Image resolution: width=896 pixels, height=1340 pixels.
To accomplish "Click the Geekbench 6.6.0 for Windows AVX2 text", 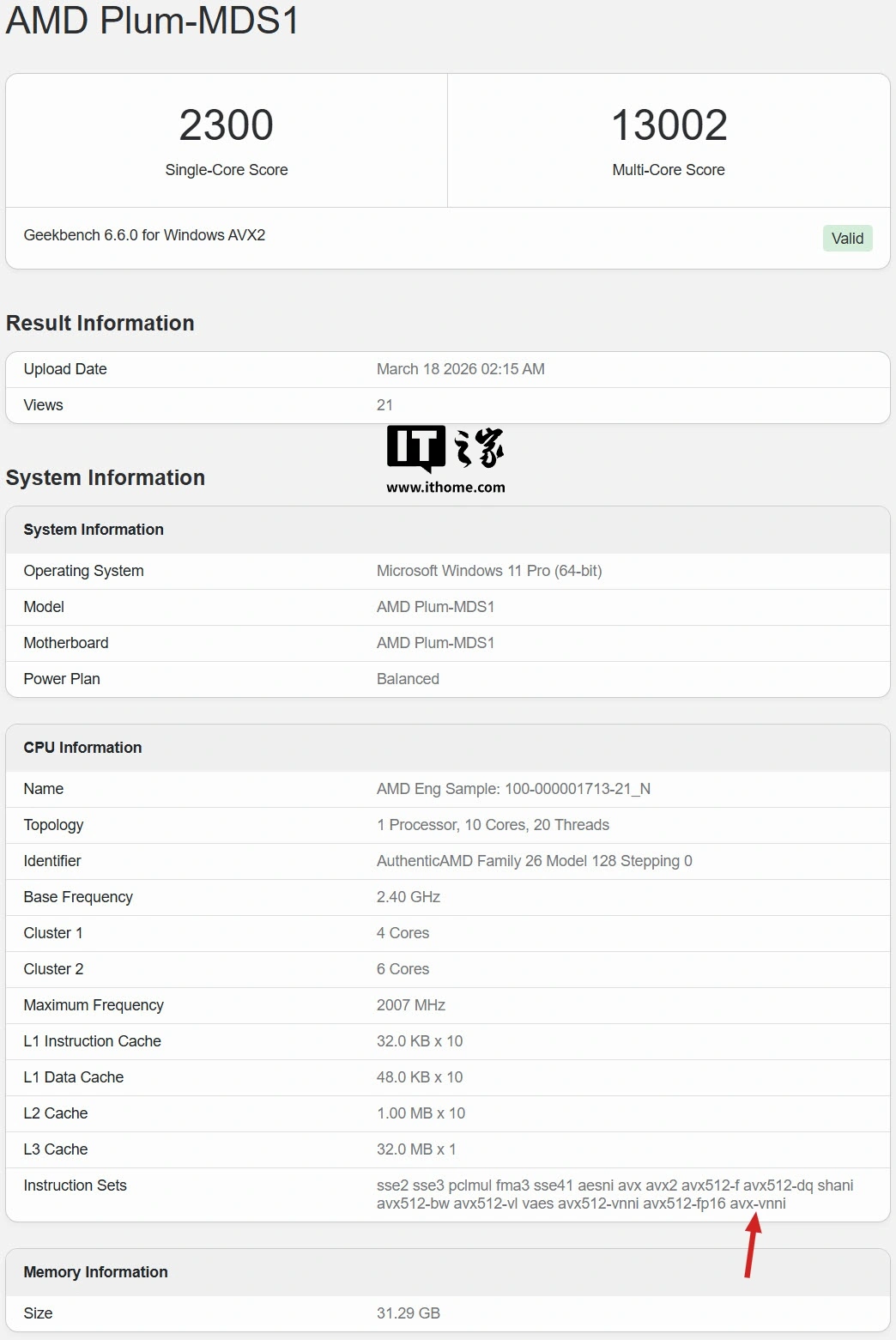I will pyautogui.click(x=144, y=235).
